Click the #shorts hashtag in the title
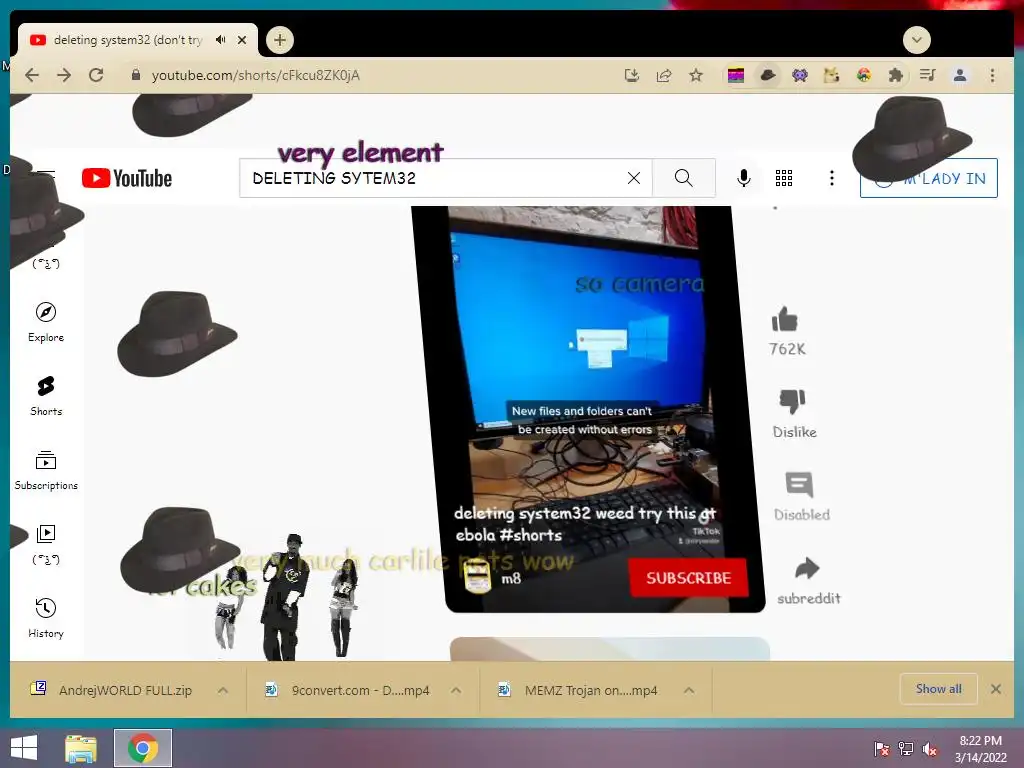This screenshot has height=768, width=1024. pos(530,536)
